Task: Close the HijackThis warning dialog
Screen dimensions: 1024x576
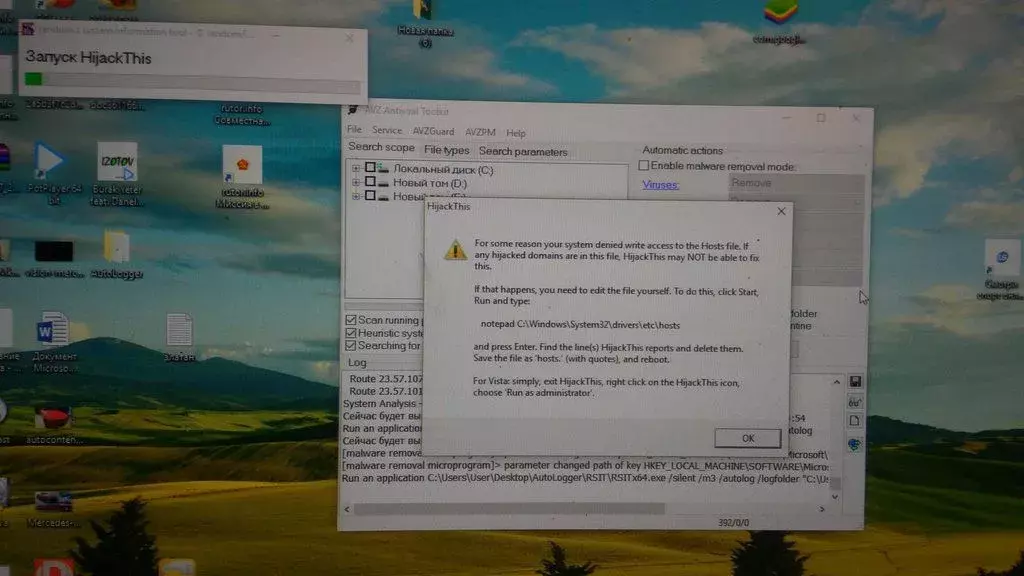Action: [781, 211]
